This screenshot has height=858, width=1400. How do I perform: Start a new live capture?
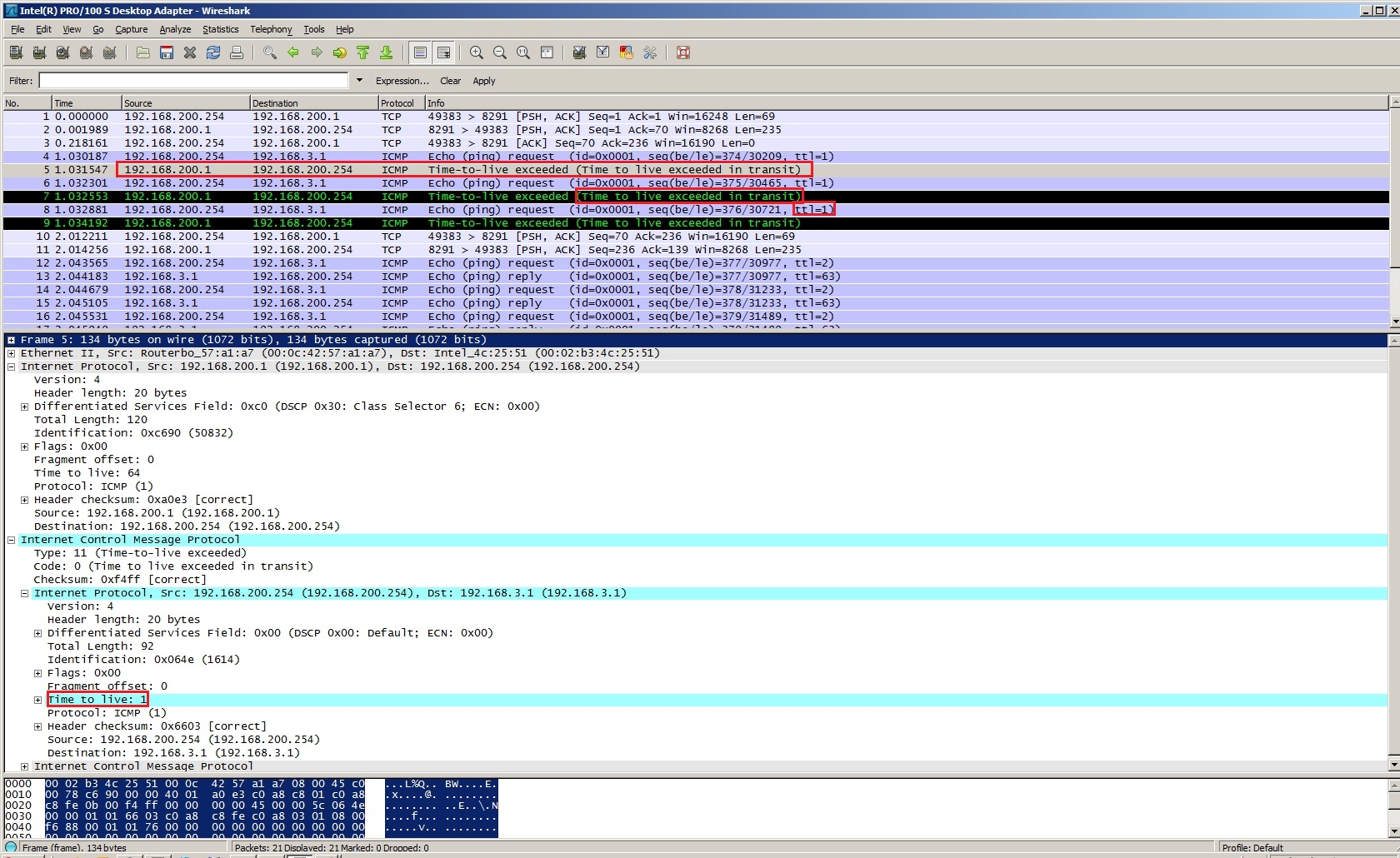[62, 52]
